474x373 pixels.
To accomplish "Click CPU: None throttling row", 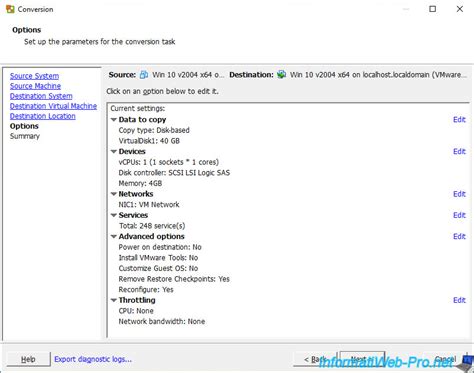I will click(x=136, y=311).
